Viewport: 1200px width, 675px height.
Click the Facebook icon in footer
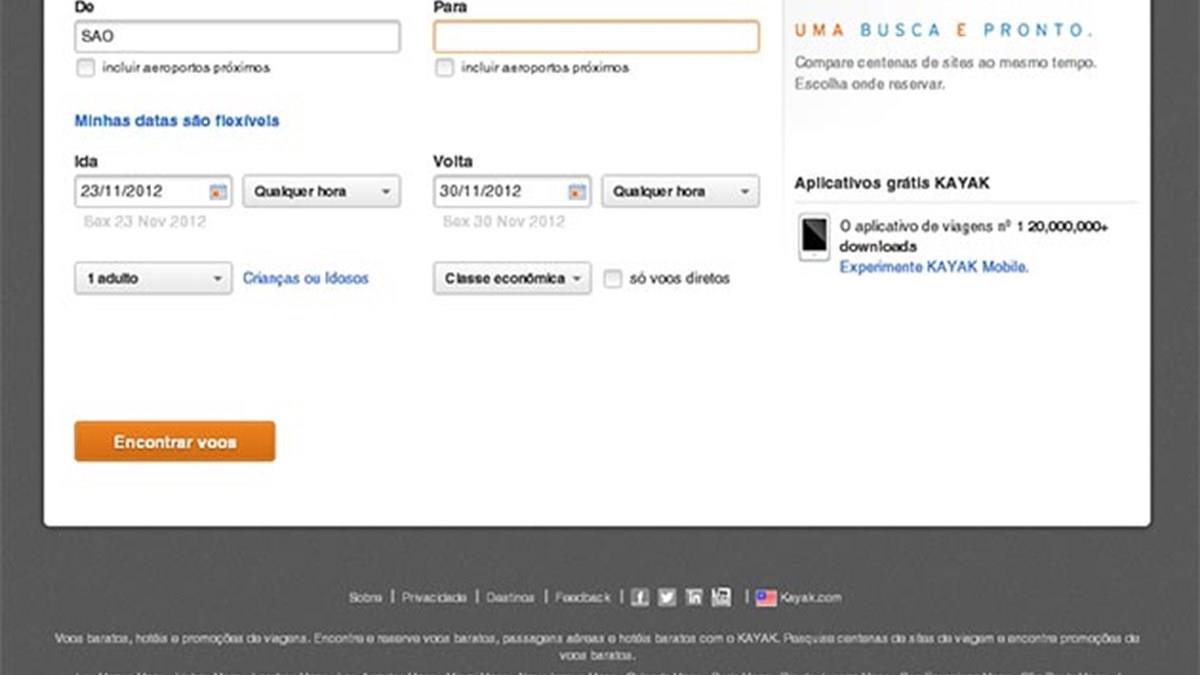640,597
